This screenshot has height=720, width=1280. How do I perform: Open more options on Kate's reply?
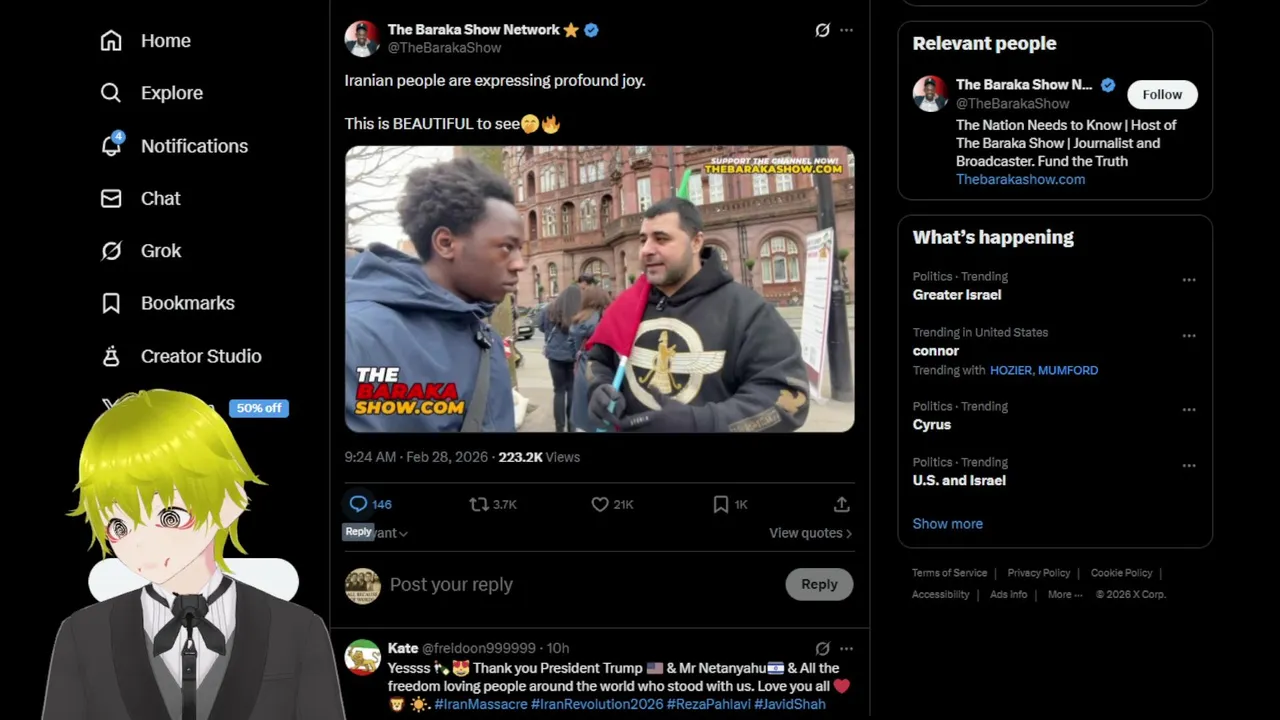pyautogui.click(x=846, y=648)
